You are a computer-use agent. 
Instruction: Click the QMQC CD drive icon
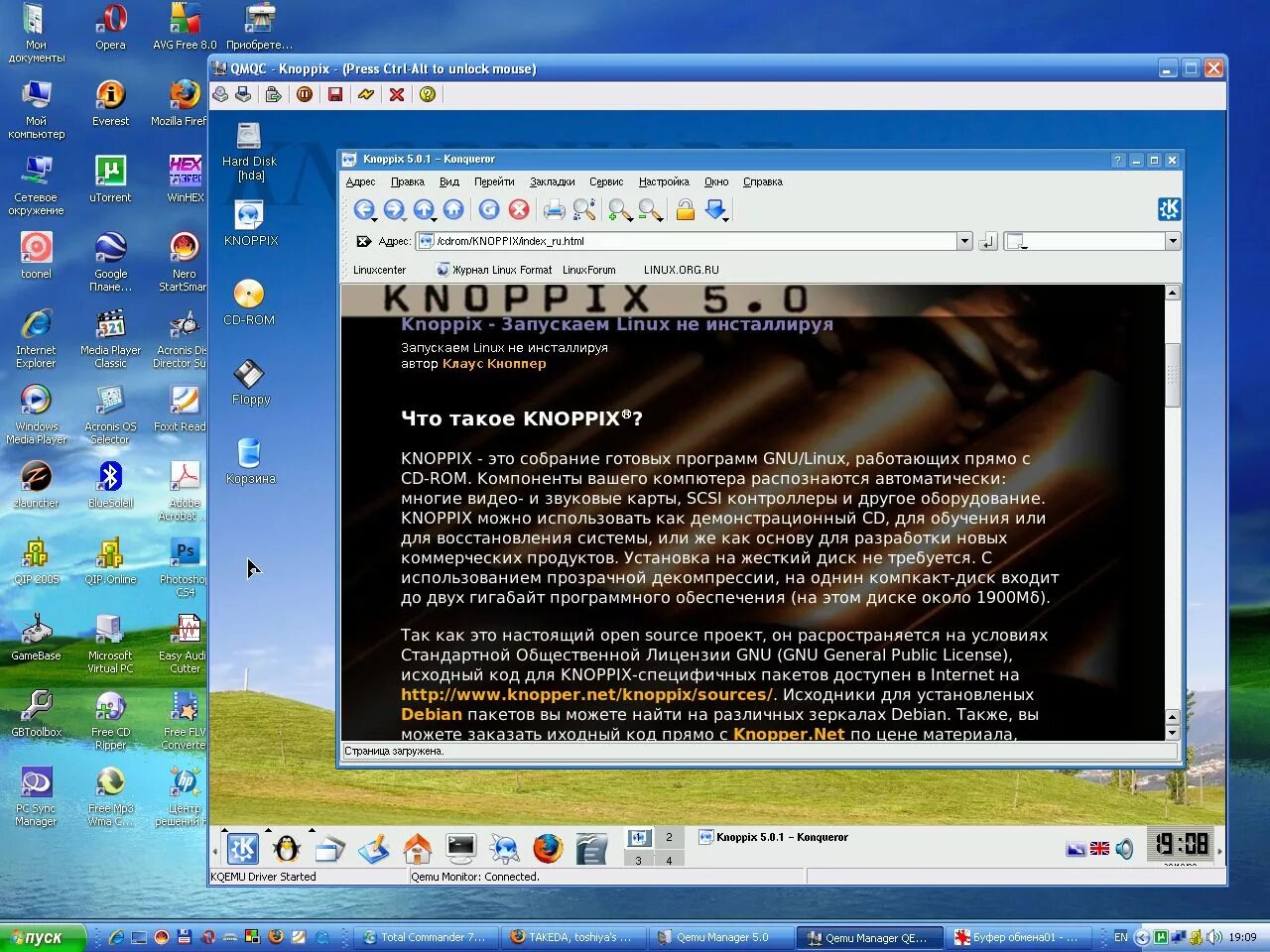click(x=220, y=94)
